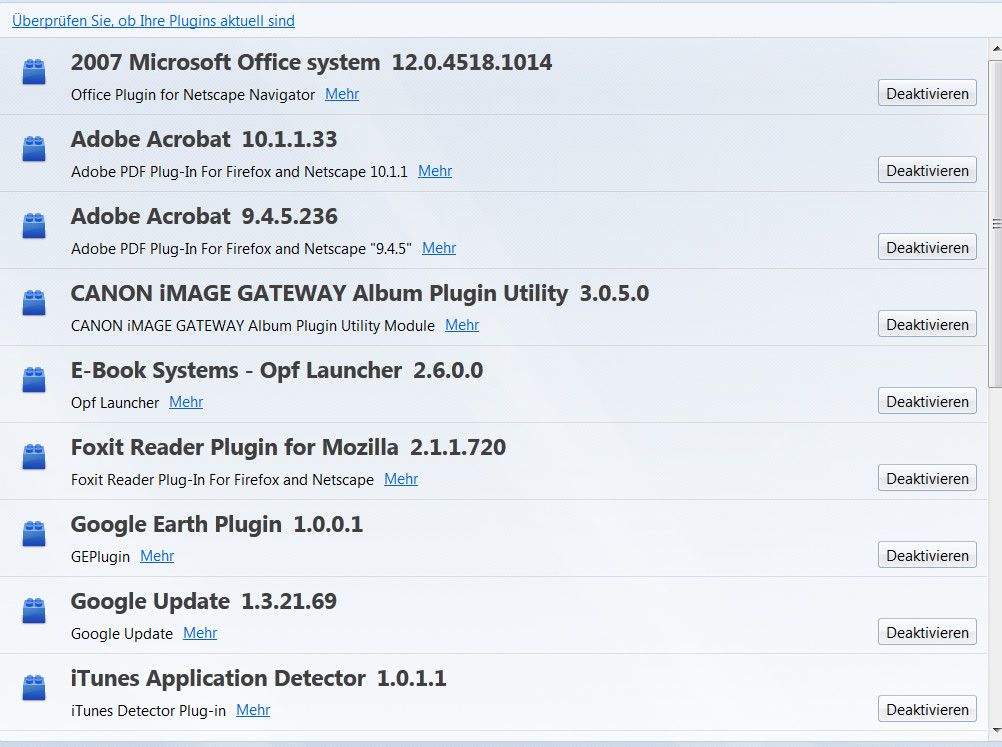Click the Google Update plugin icon

point(34,611)
